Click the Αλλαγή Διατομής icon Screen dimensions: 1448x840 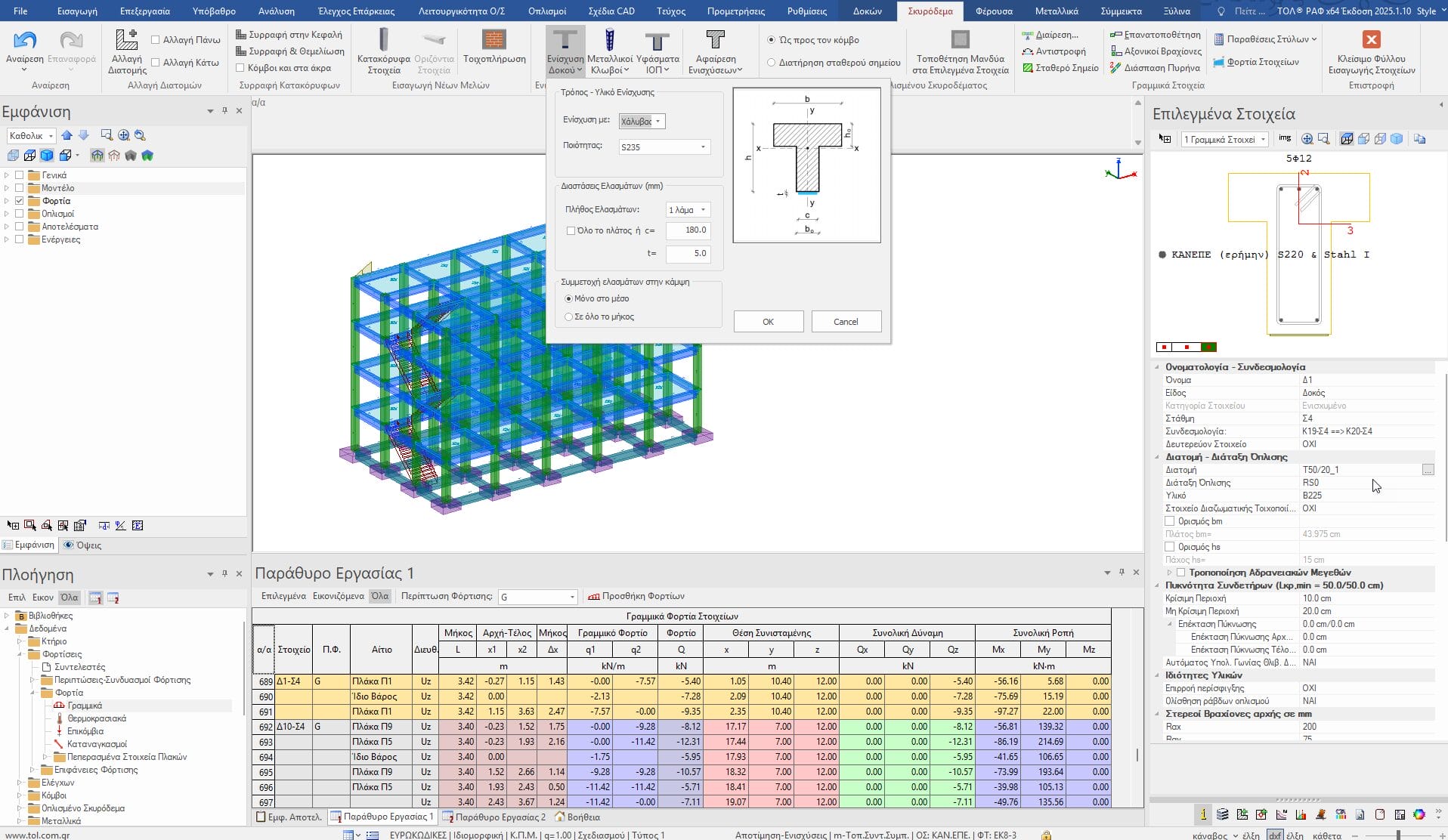[126, 41]
